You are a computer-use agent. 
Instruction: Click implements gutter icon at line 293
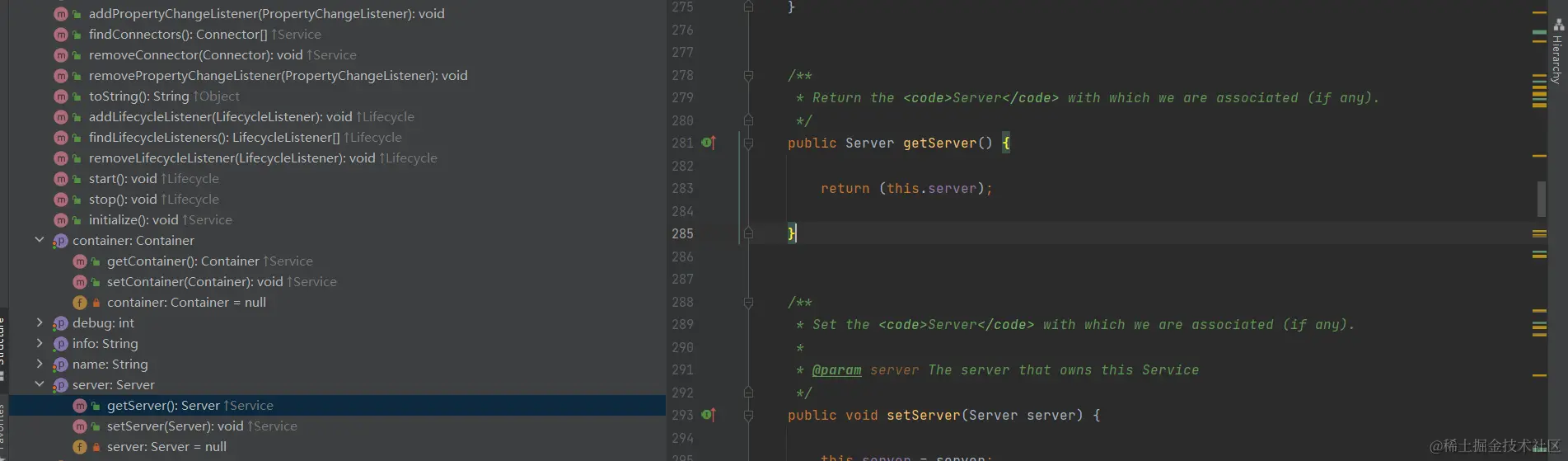pyautogui.click(x=708, y=415)
